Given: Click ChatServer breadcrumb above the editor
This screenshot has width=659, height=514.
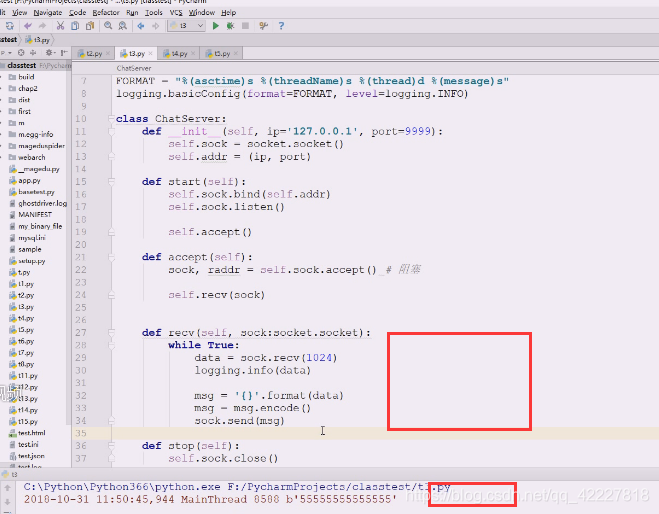Looking at the screenshot, I should pyautogui.click(x=134, y=68).
